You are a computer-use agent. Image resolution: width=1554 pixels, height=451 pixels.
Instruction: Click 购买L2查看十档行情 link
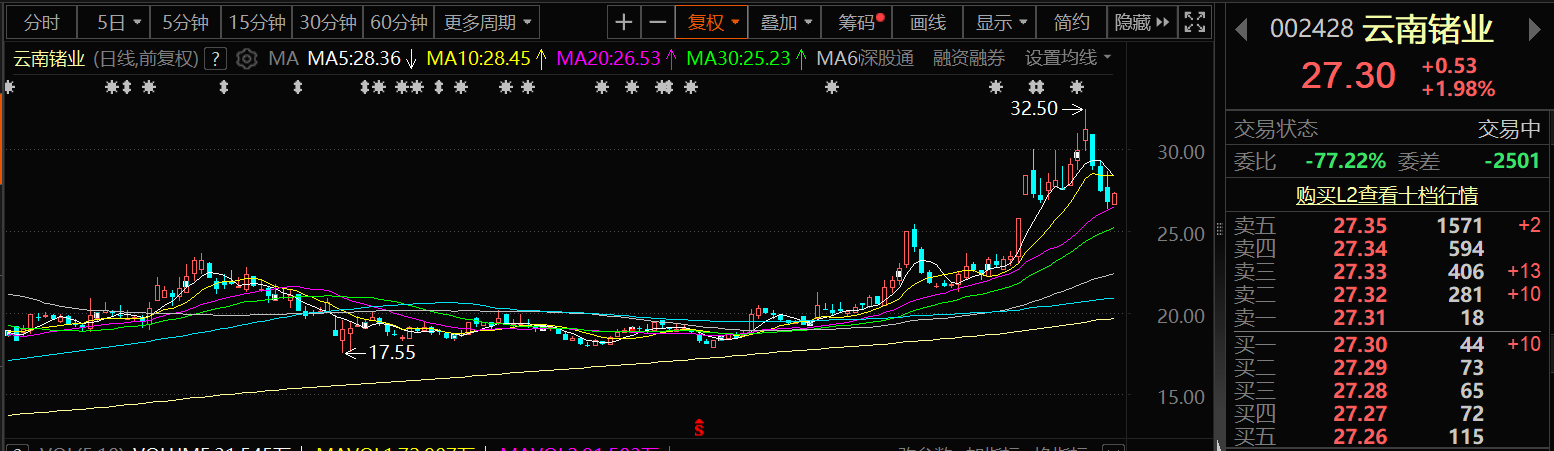[x=1386, y=196]
